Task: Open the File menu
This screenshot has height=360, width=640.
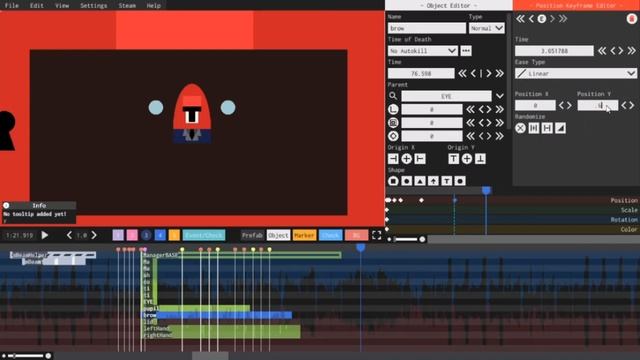Action: (x=11, y=5)
